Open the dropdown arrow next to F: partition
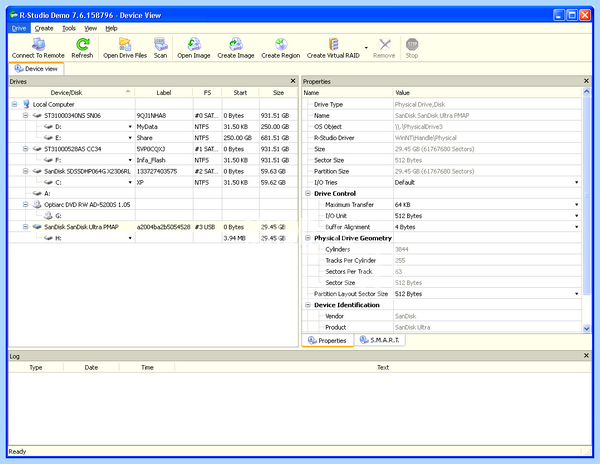Viewport: 600px width, 464px height. click(130, 160)
